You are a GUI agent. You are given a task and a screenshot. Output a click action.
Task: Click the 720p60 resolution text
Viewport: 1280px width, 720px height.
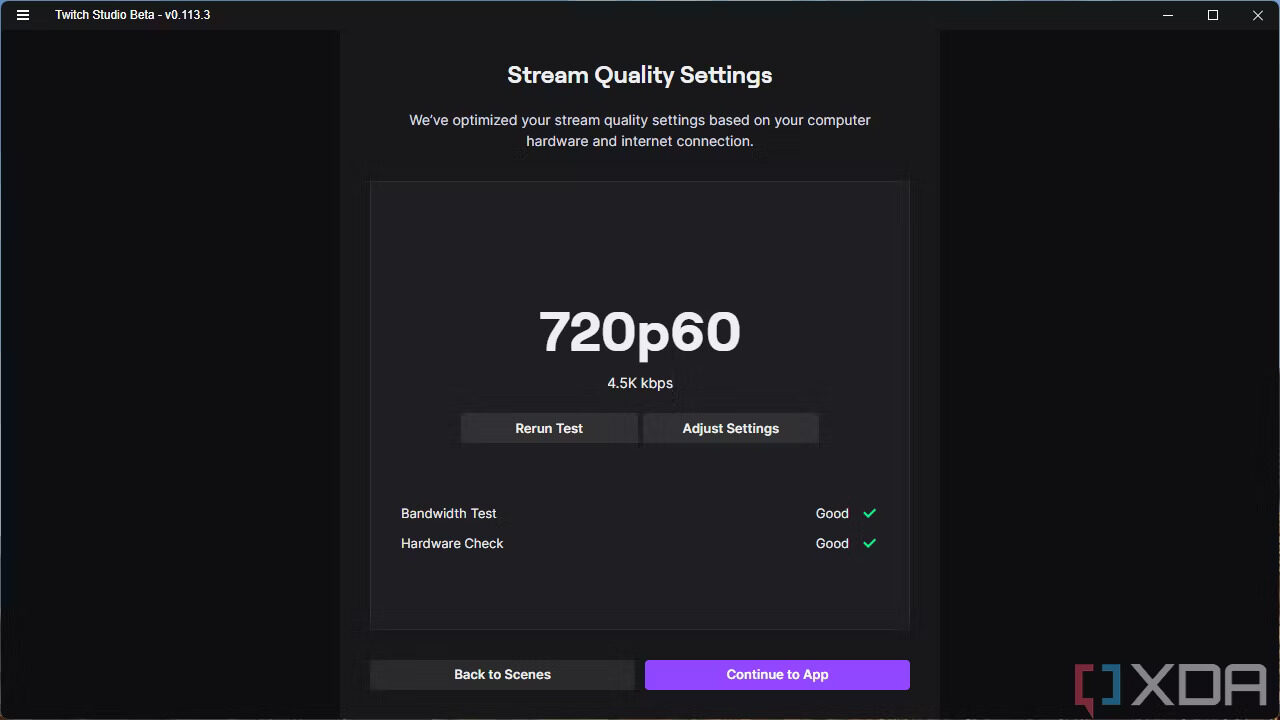(x=640, y=332)
